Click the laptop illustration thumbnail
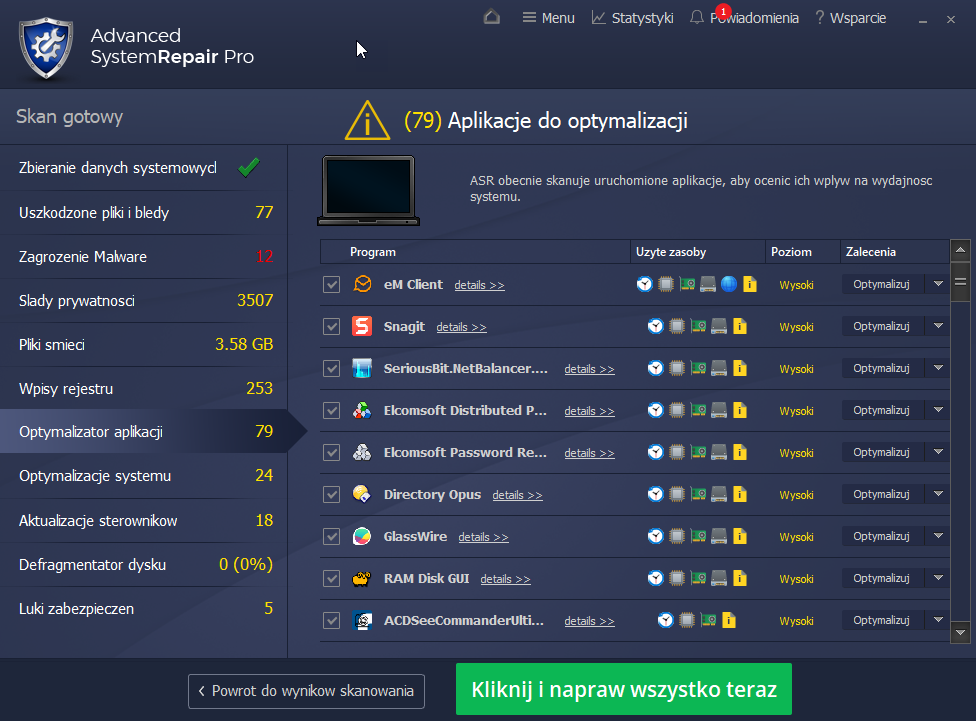The width and height of the screenshot is (976, 721). point(368,191)
